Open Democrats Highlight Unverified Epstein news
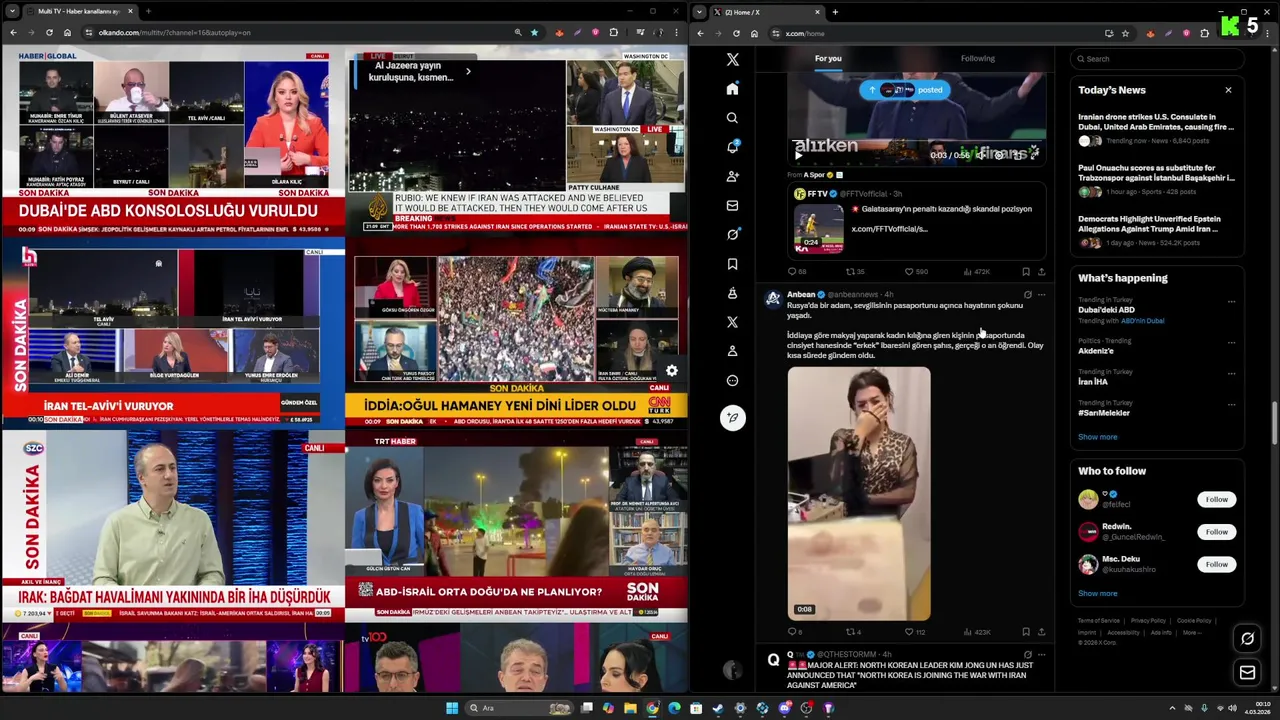 [1157, 230]
